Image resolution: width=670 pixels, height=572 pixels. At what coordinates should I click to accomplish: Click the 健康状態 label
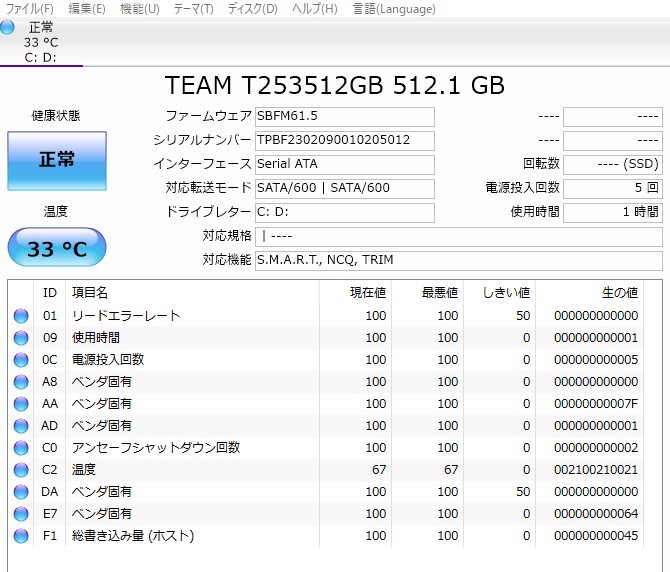pyautogui.click(x=56, y=116)
